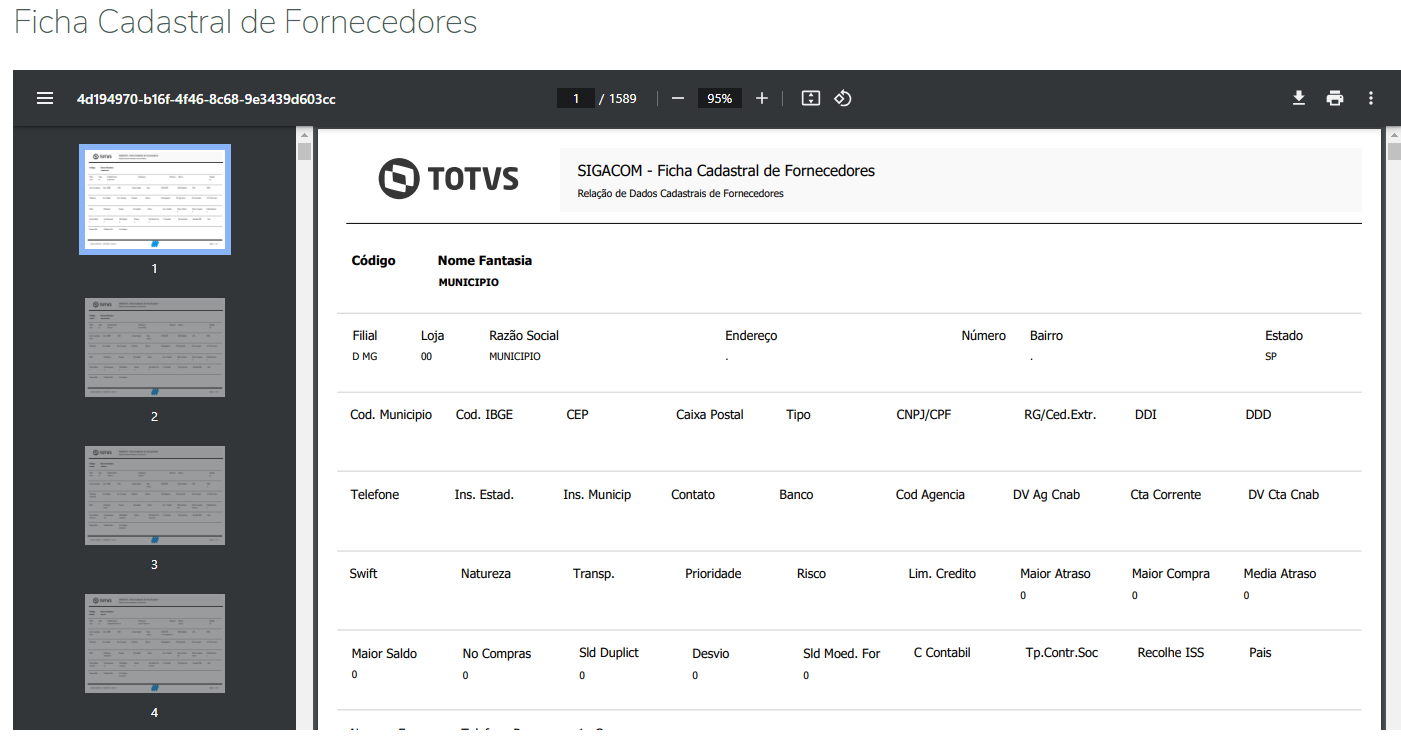The width and height of the screenshot is (1401, 736).
Task: Click the page number input field
Action: (x=576, y=98)
